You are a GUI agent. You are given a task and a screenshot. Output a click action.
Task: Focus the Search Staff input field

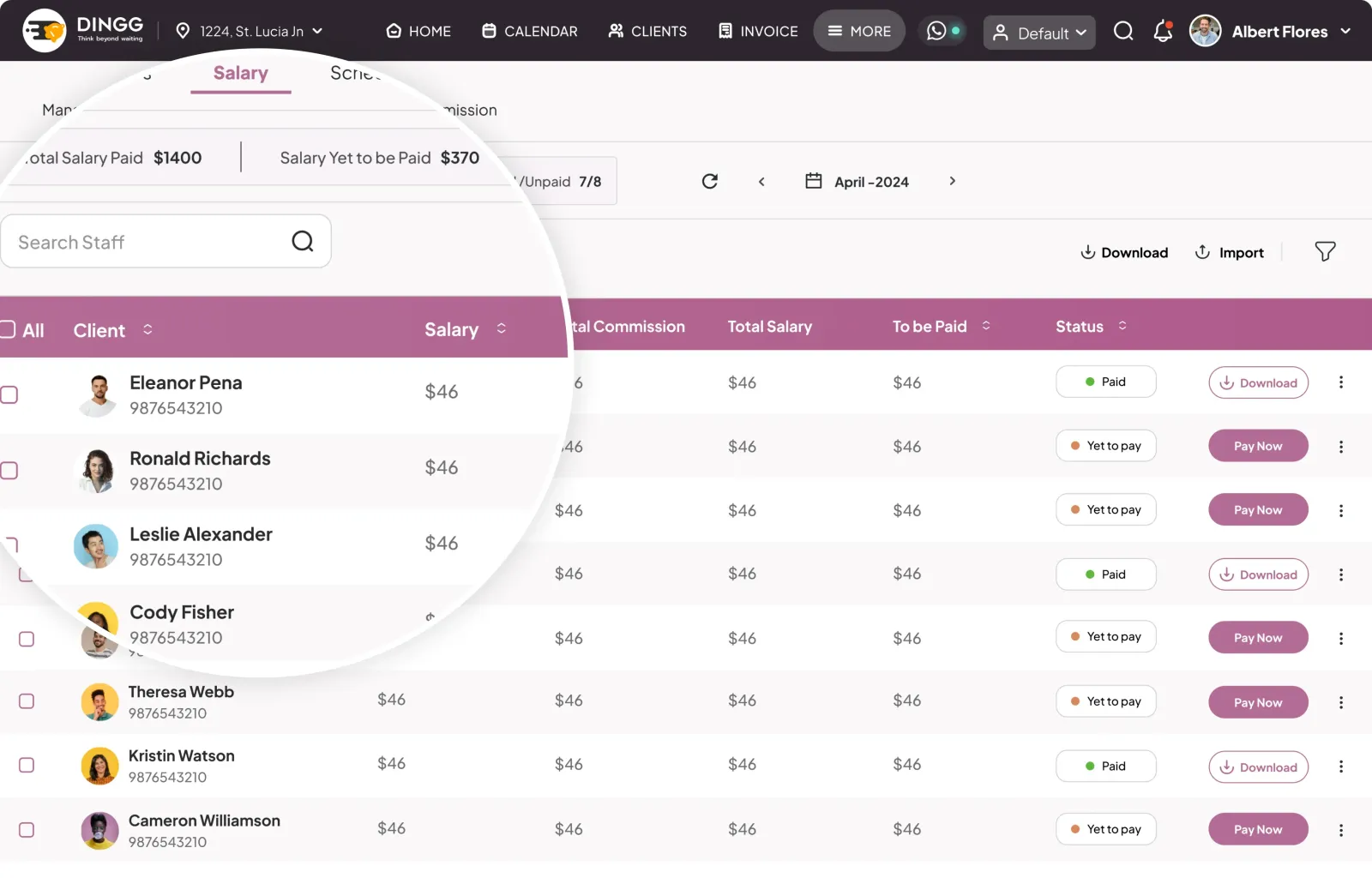point(165,242)
